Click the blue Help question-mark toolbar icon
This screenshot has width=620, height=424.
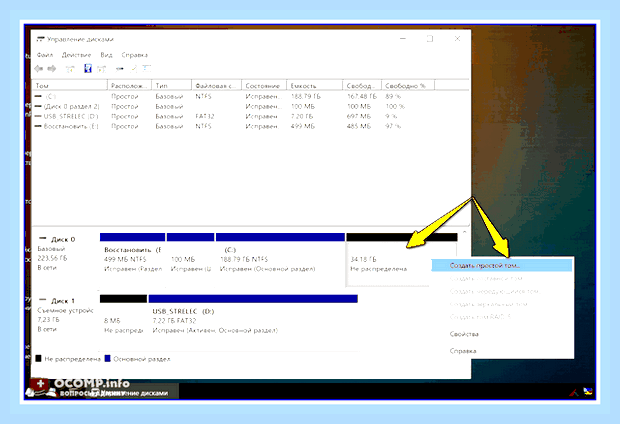[x=88, y=69]
